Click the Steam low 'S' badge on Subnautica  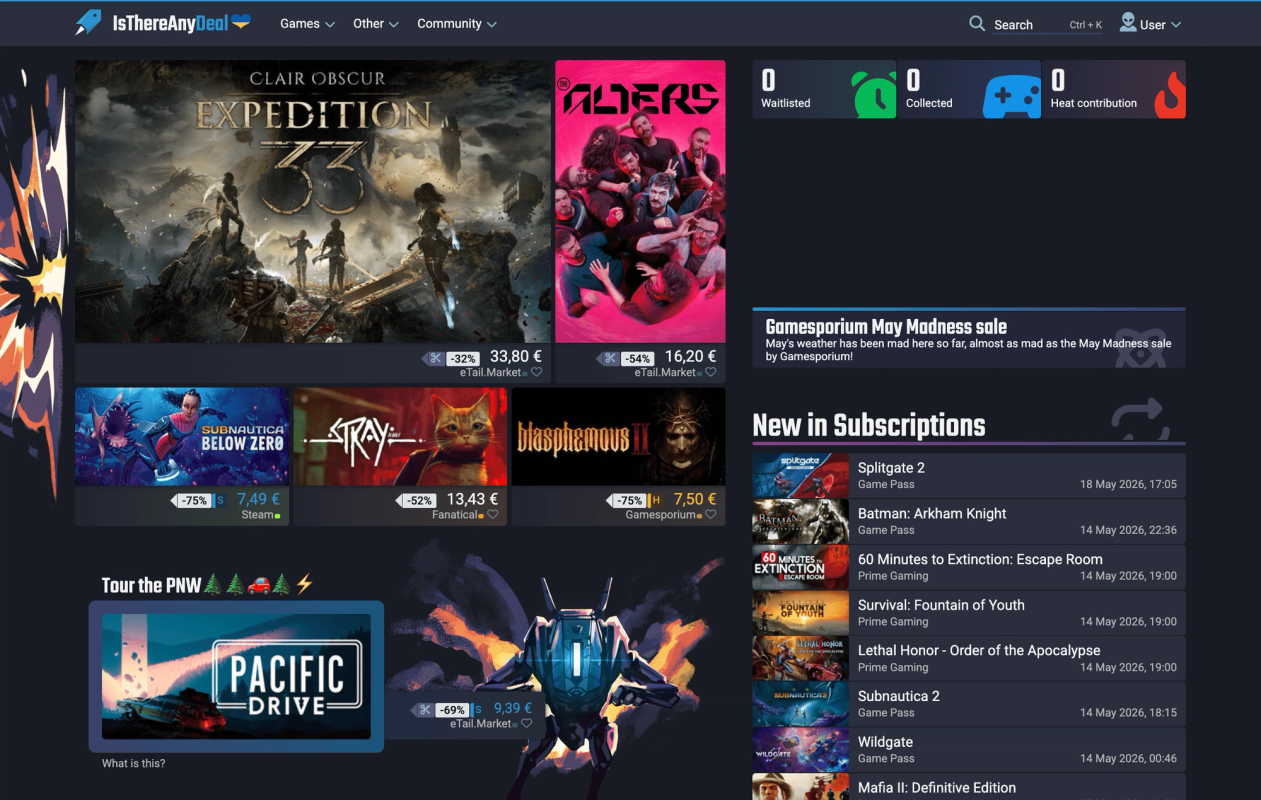pyautogui.click(x=219, y=500)
